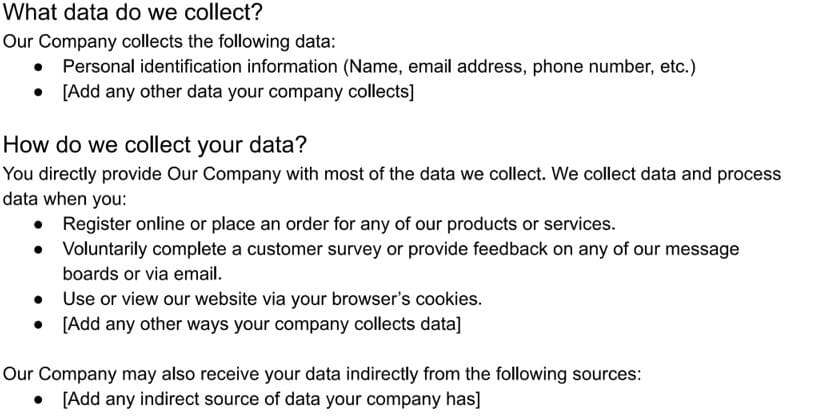The width and height of the screenshot is (817, 418).
Task: Click the bullet dot before "Use or view our website"
Action: point(38,299)
